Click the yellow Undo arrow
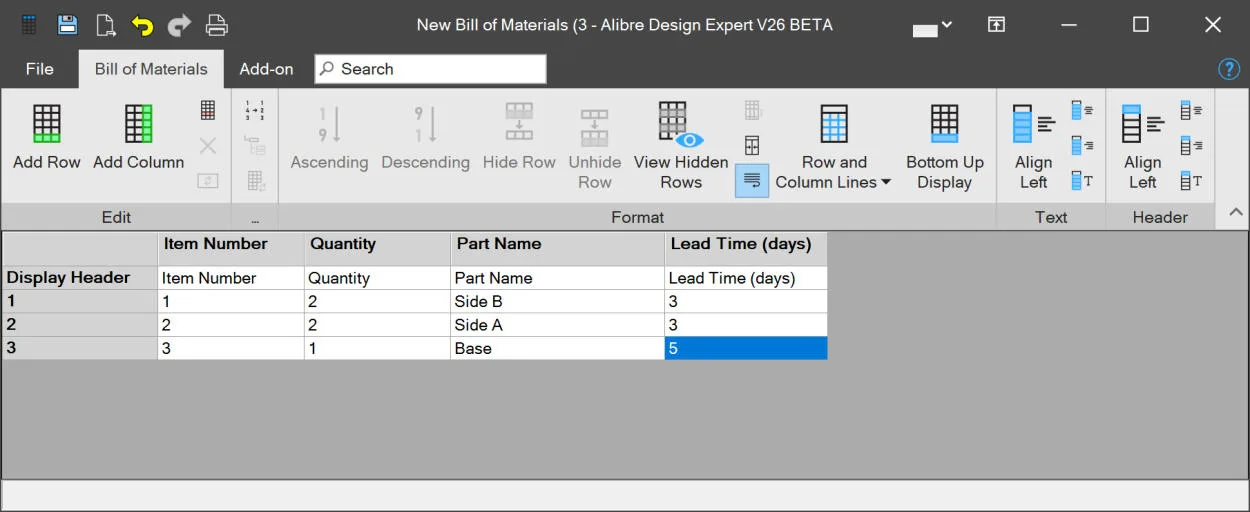 click(x=143, y=25)
